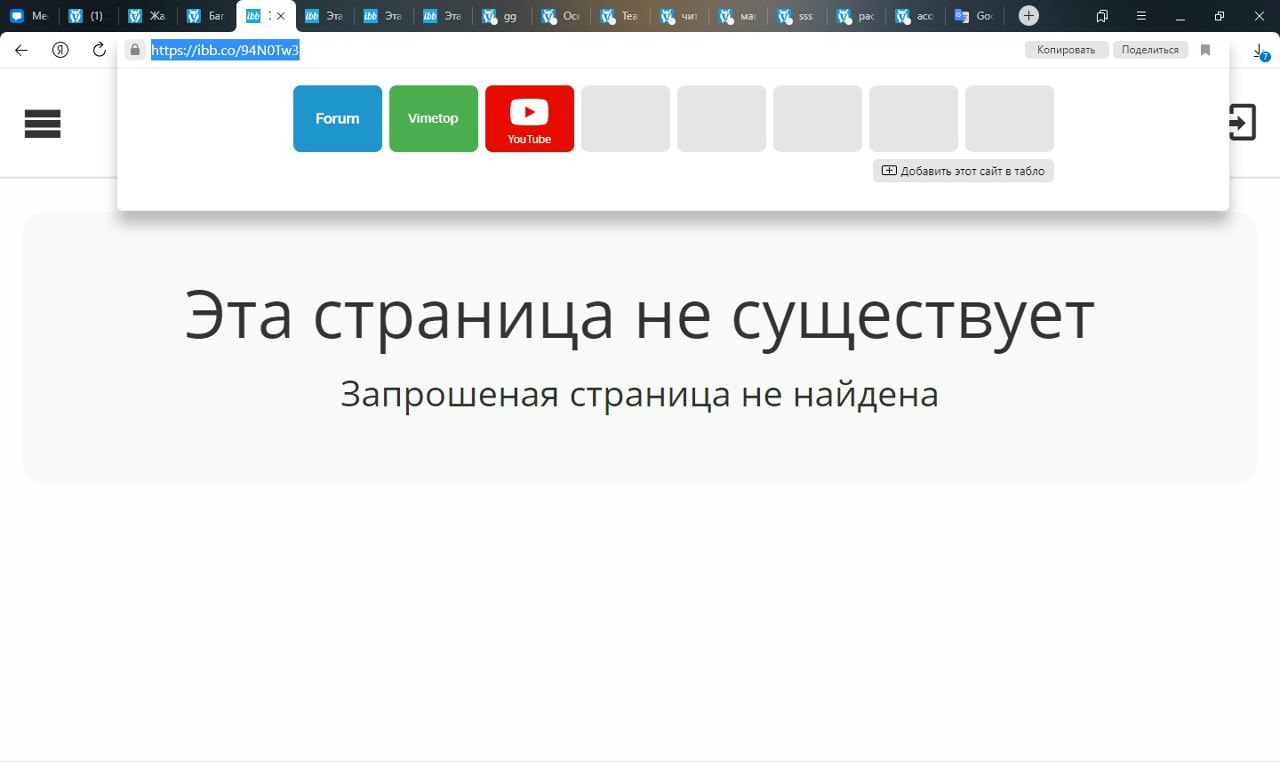Open the browser menu via hamburger icon
The image size is (1280, 762).
click(x=1141, y=15)
